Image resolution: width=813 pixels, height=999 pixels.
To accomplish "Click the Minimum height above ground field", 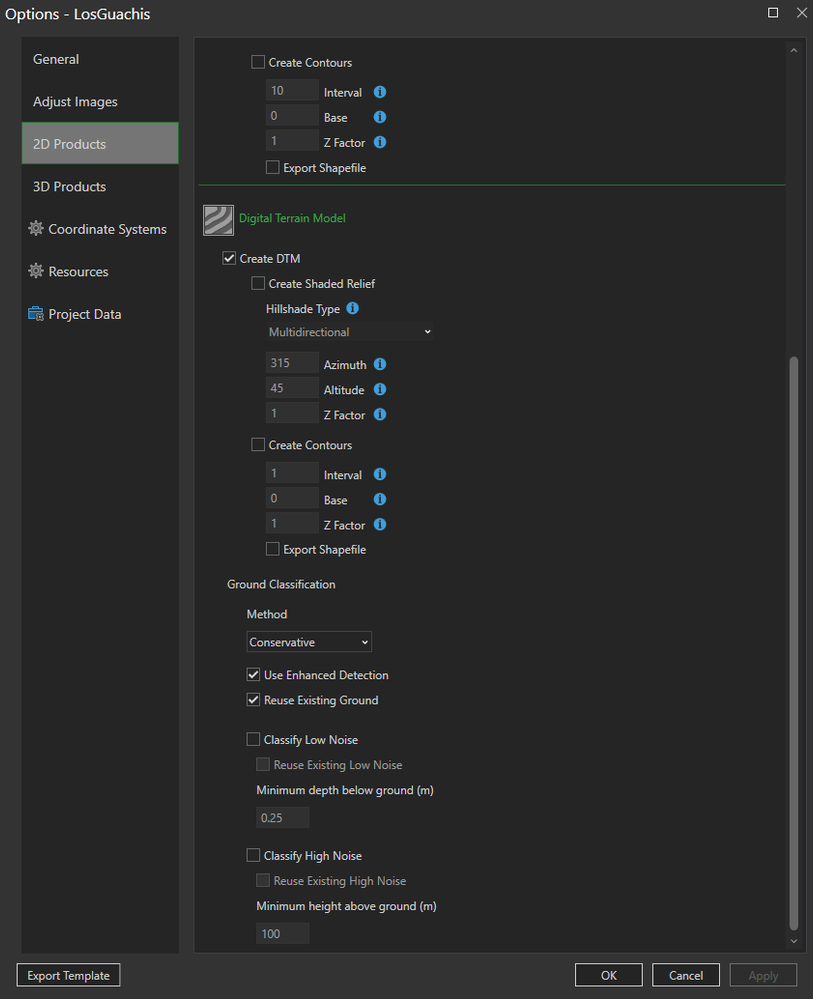I will (283, 934).
